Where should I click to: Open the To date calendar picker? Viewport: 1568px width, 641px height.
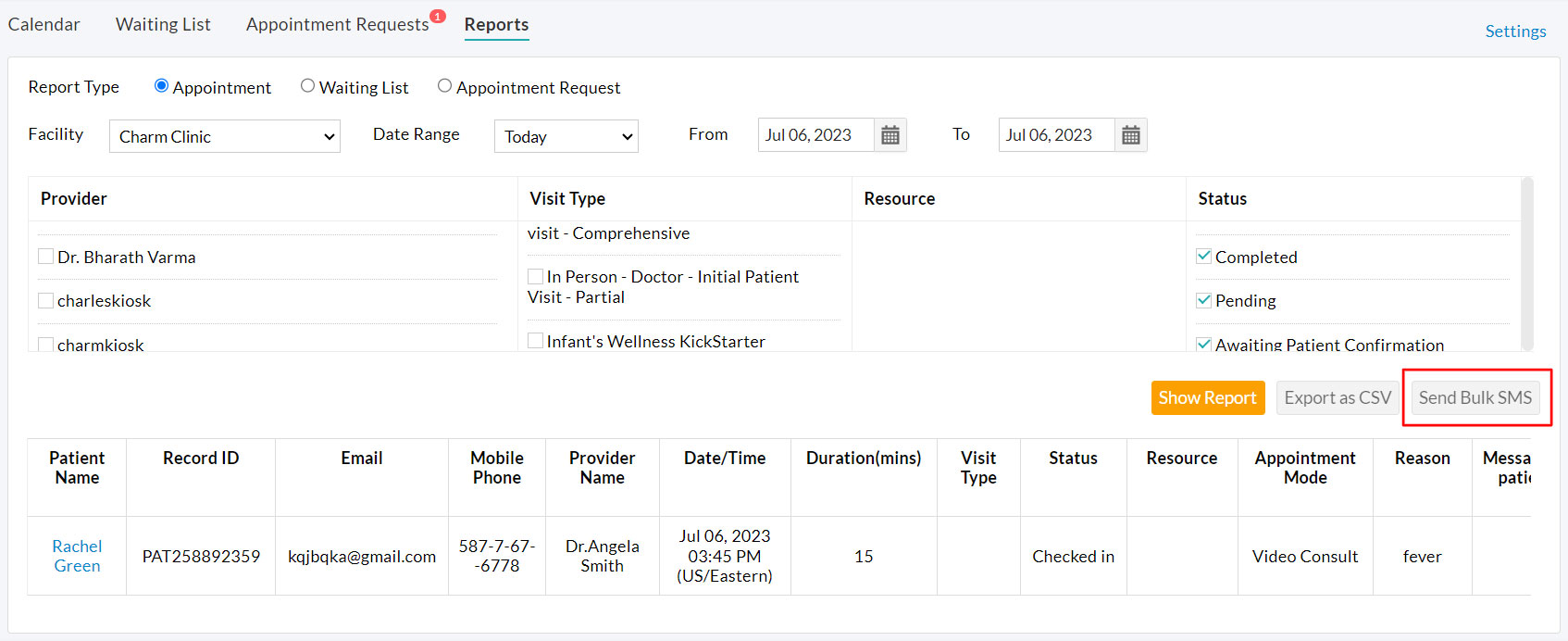tap(1131, 135)
